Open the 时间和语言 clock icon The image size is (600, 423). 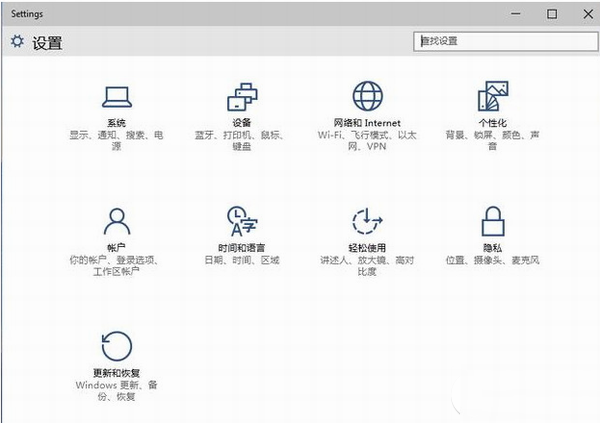pos(242,221)
